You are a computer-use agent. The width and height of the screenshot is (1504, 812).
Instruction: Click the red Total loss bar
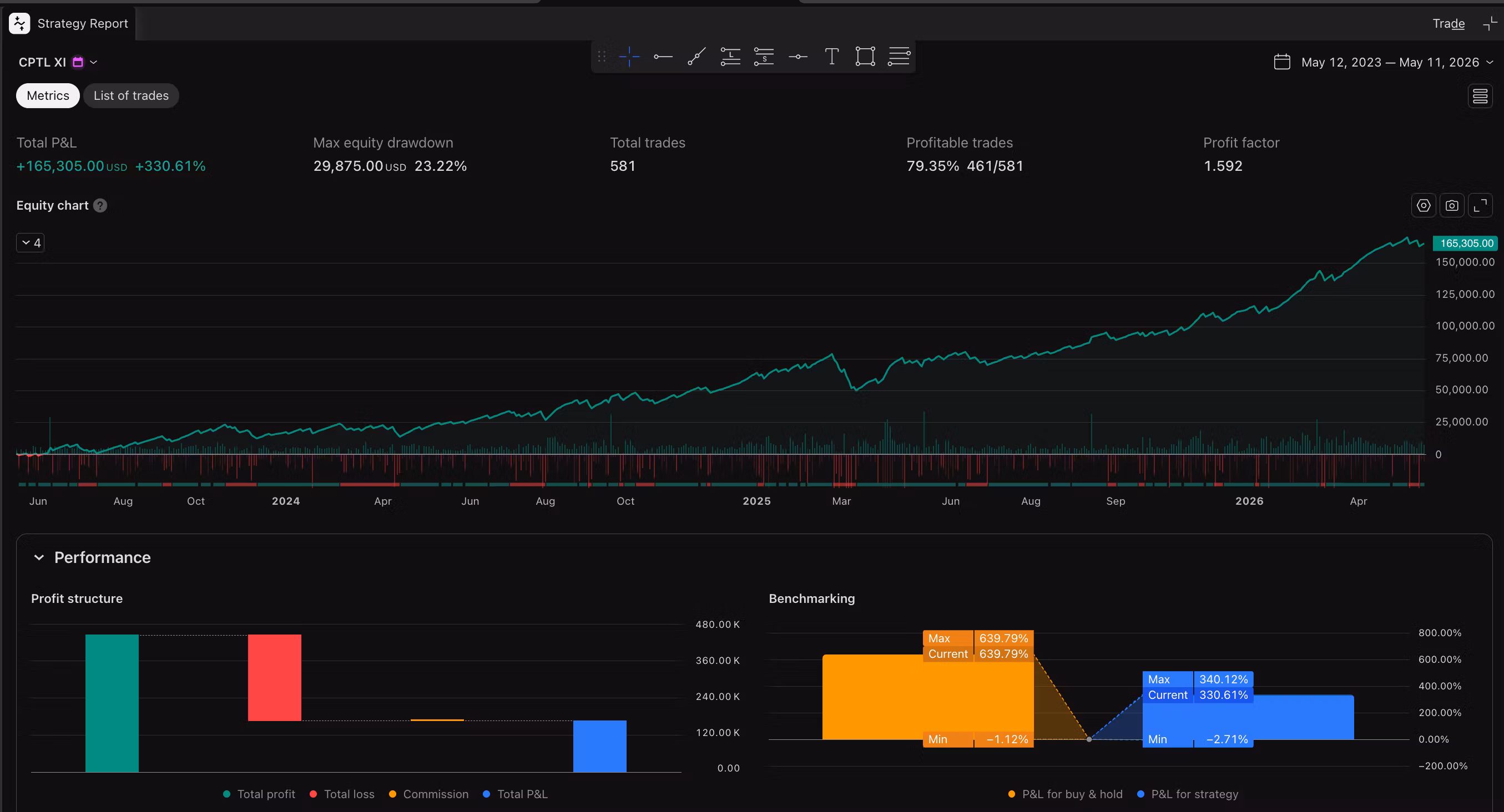[274, 678]
